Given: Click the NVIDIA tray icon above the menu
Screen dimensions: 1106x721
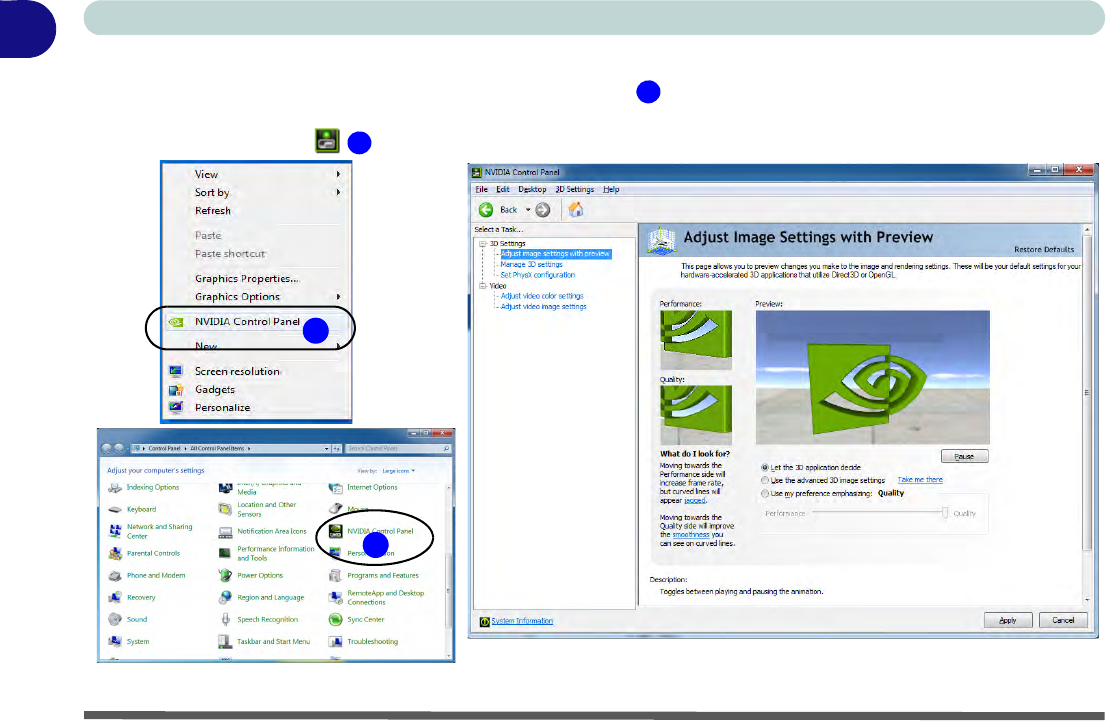Looking at the screenshot, I should tap(327, 140).
